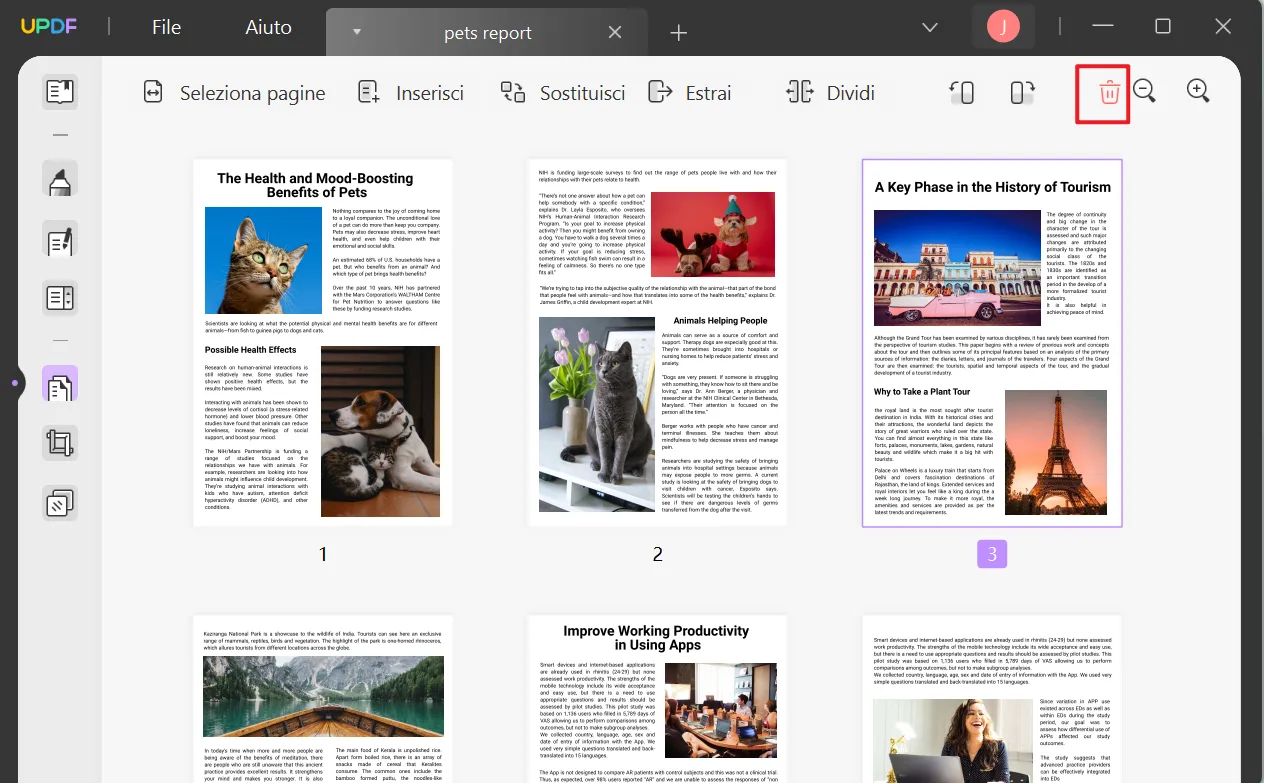Click the UPDF logo
1264x783 pixels.
48,27
